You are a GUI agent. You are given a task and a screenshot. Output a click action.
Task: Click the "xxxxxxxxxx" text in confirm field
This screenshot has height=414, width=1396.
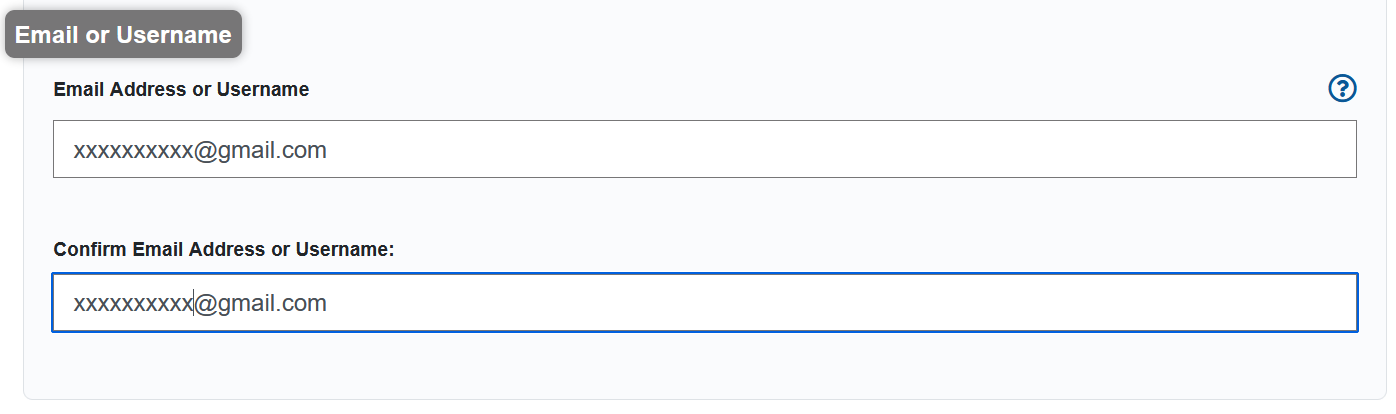[x=132, y=303]
